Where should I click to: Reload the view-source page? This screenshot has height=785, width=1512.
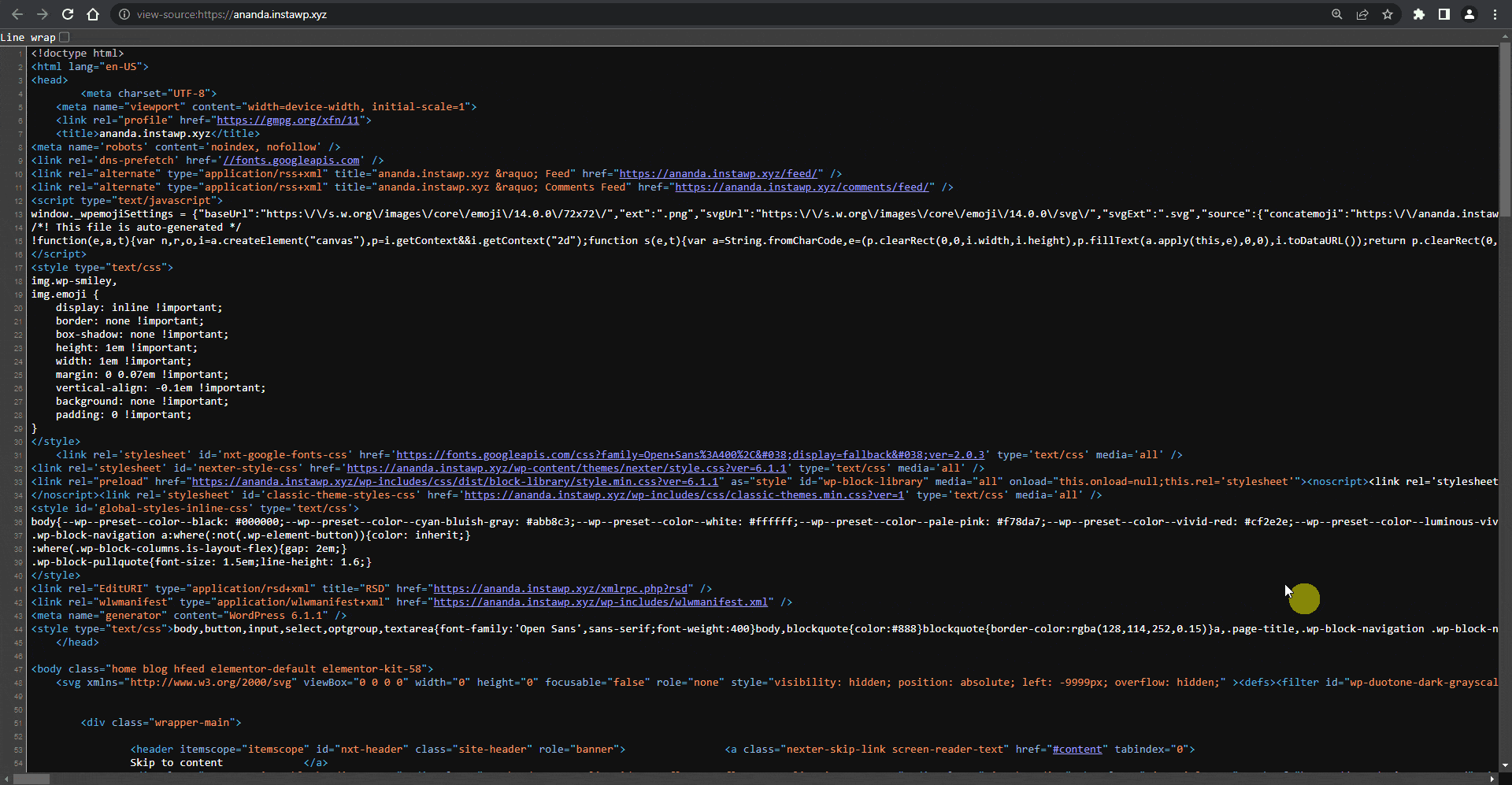[68, 14]
